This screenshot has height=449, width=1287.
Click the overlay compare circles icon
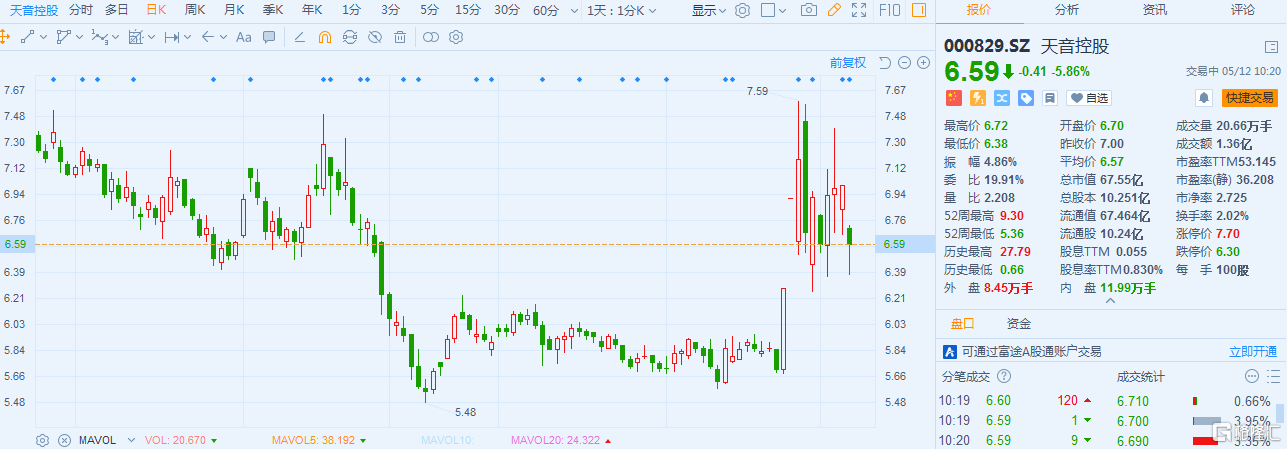(x=431, y=37)
